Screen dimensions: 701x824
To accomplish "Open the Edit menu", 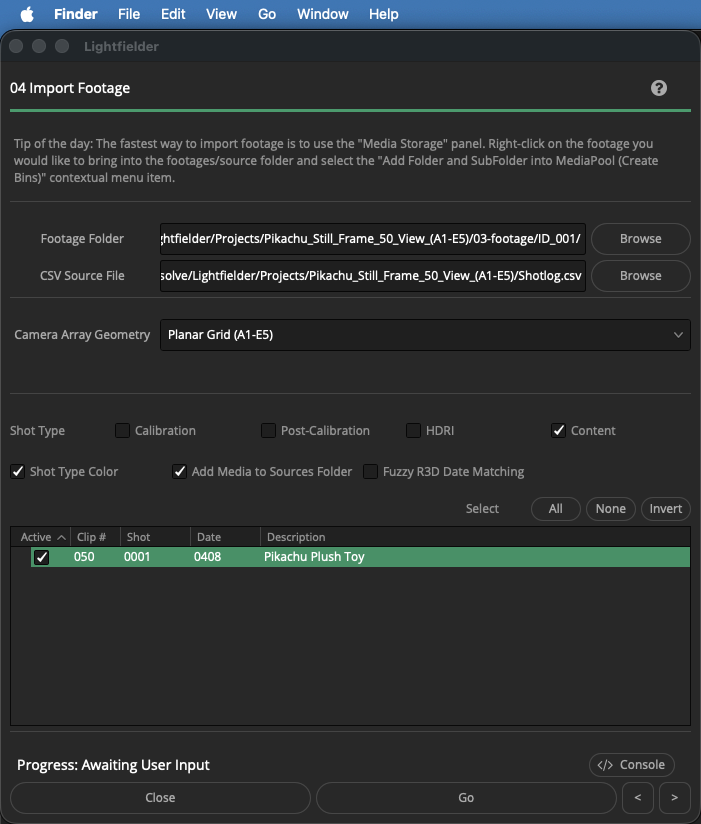I will click(x=173, y=14).
